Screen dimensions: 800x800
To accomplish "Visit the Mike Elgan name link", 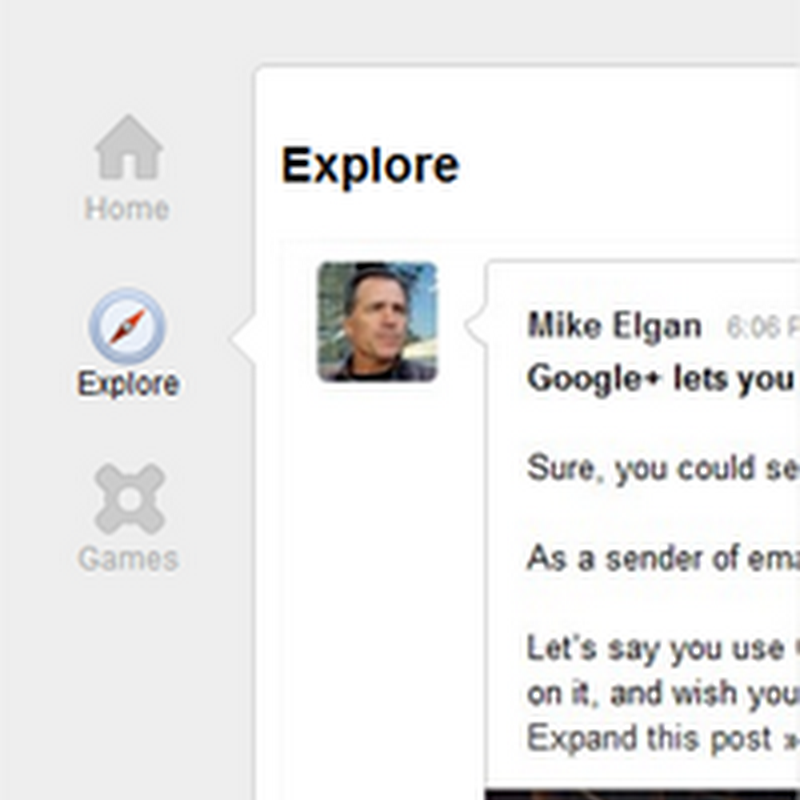I will click(614, 326).
